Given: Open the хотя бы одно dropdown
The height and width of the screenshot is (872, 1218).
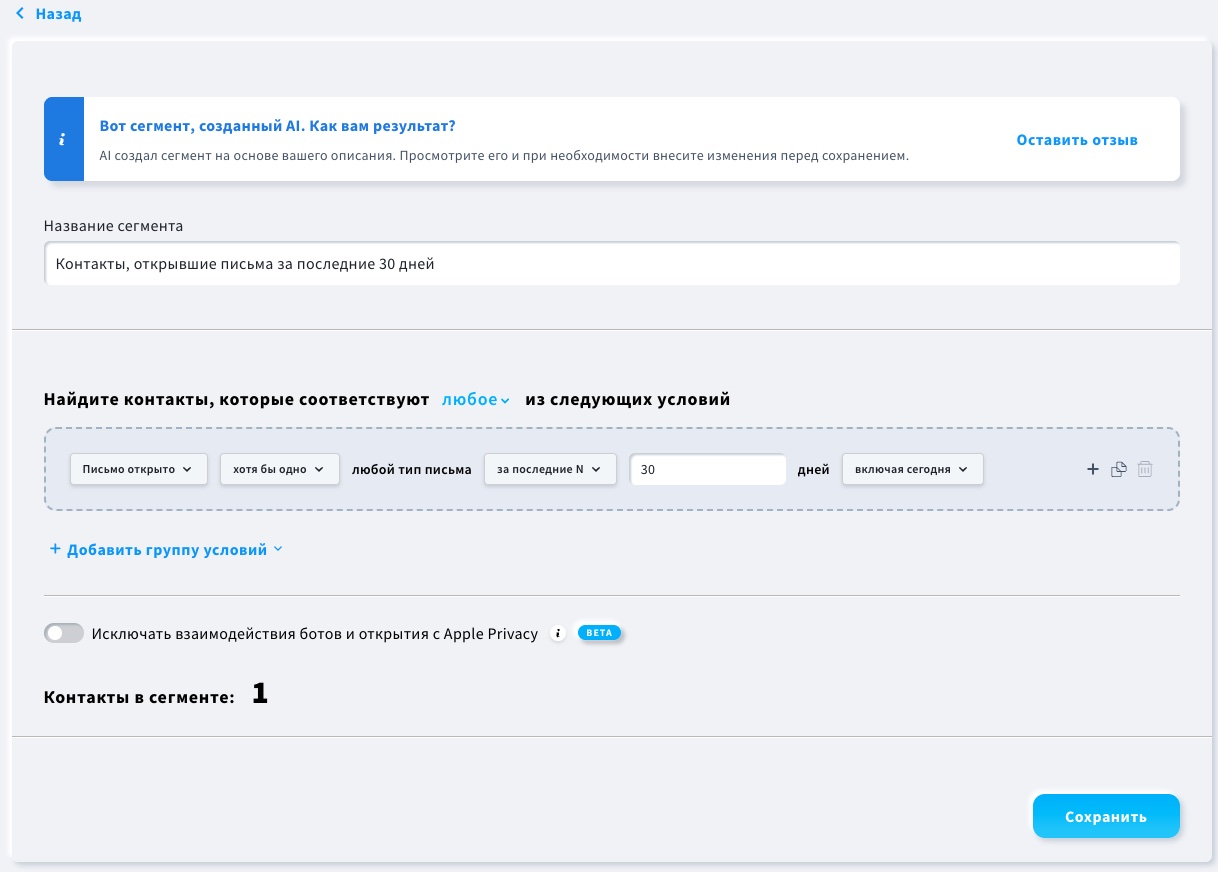Looking at the screenshot, I should point(279,469).
